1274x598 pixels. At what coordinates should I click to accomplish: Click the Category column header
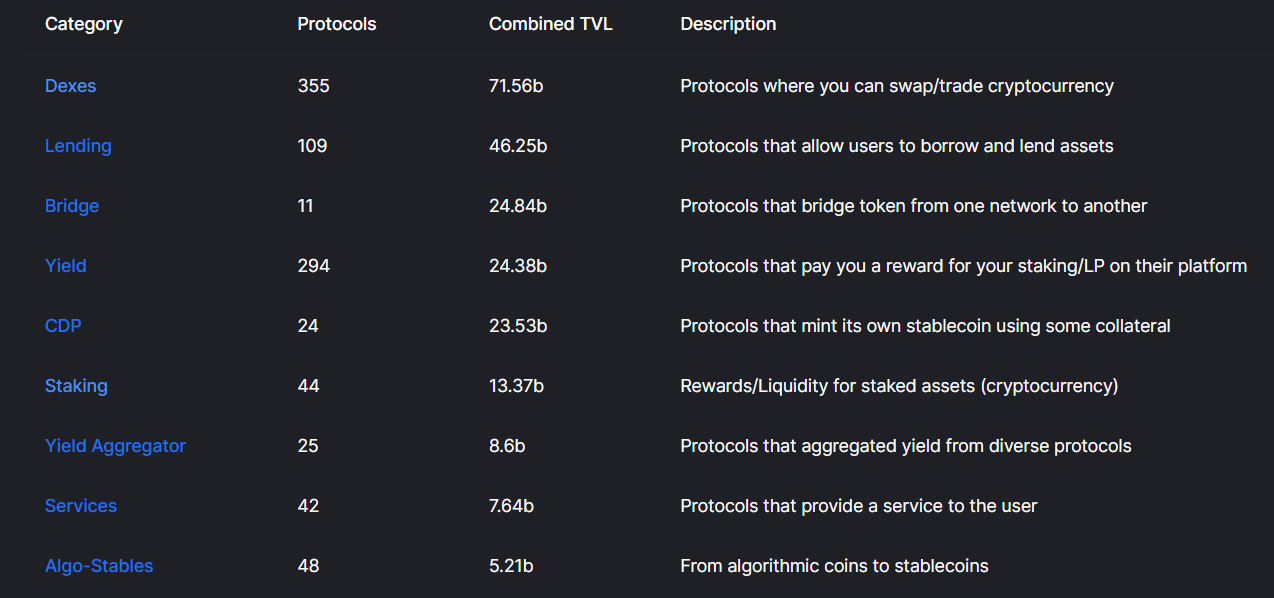pyautogui.click(x=84, y=24)
